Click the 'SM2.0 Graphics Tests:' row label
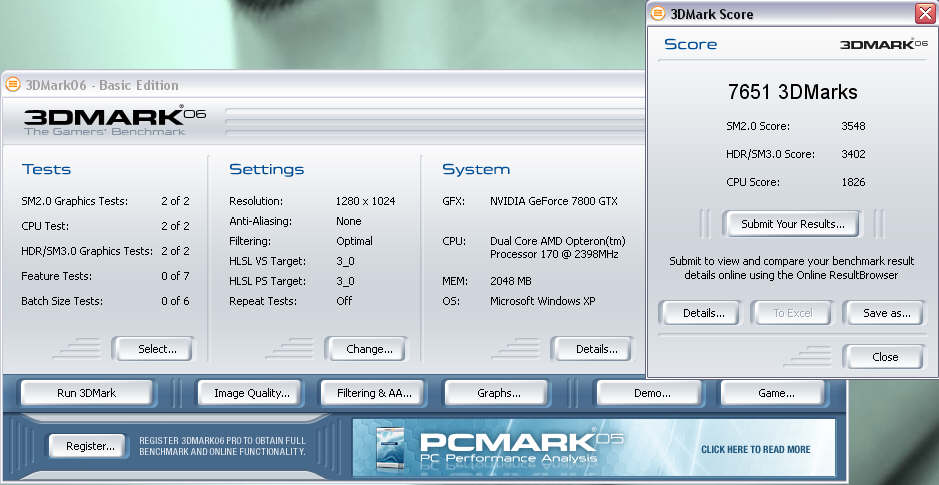Viewport: 939px width, 485px height. (74, 201)
